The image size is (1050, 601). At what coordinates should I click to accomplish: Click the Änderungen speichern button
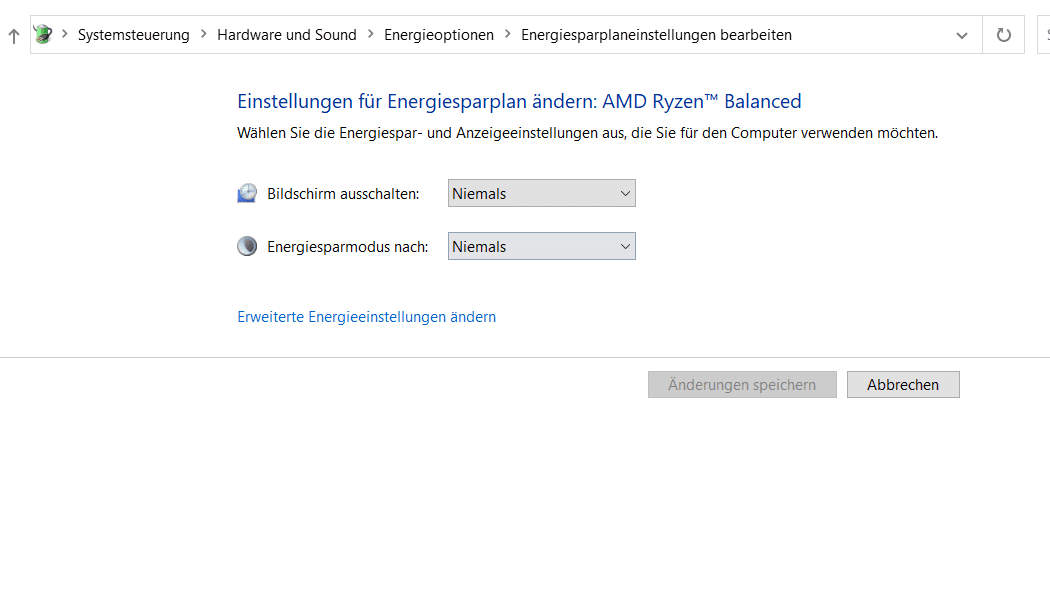742,385
